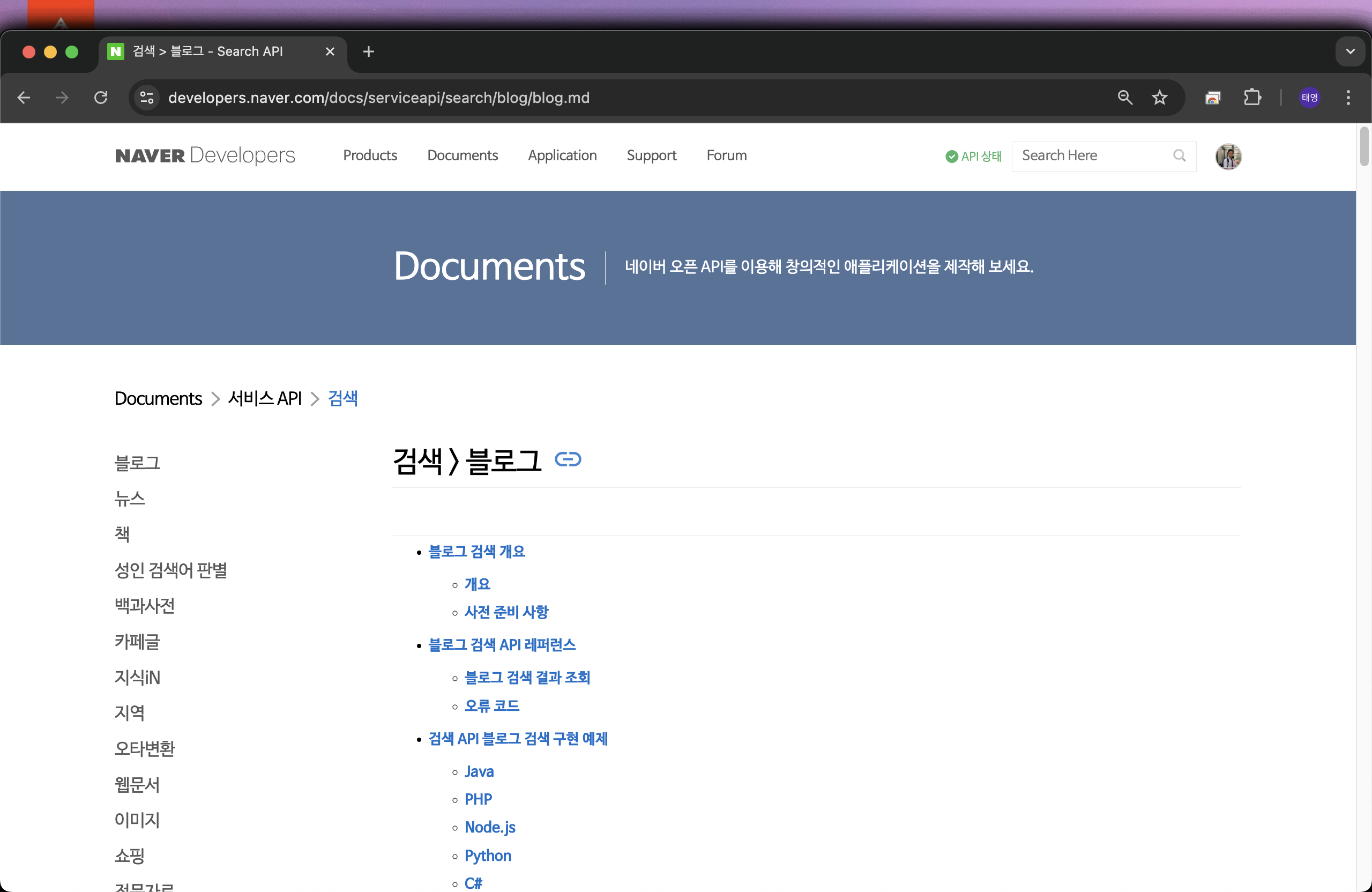1372x892 pixels.
Task: Open the Application menu
Action: pos(562,155)
